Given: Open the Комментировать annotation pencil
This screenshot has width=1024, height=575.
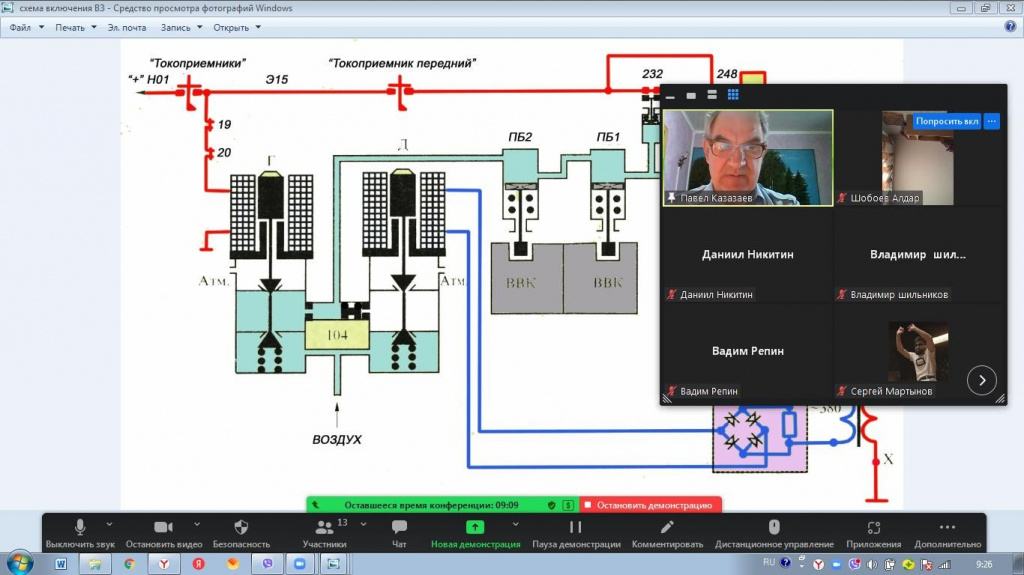Looking at the screenshot, I should click(x=667, y=533).
